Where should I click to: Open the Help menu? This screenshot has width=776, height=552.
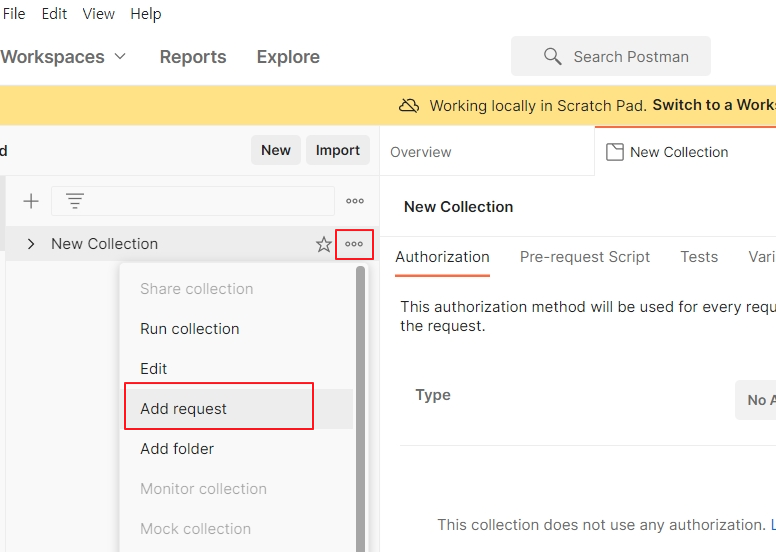(x=146, y=14)
